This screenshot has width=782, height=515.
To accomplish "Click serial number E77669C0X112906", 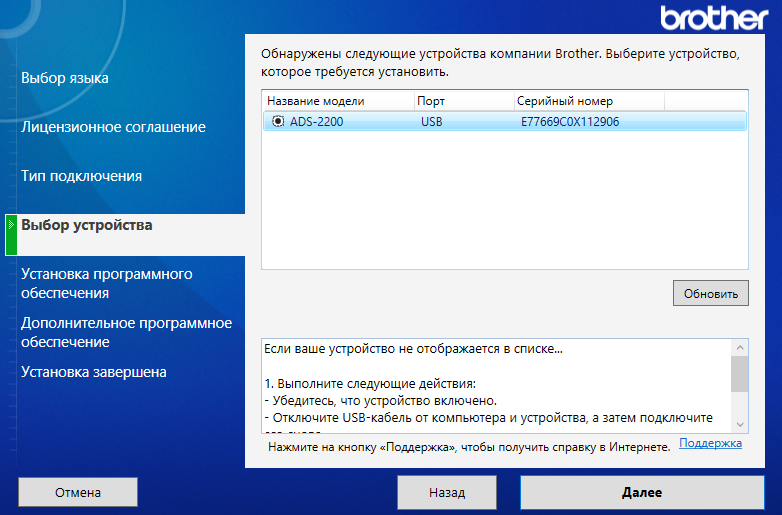I will (570, 122).
